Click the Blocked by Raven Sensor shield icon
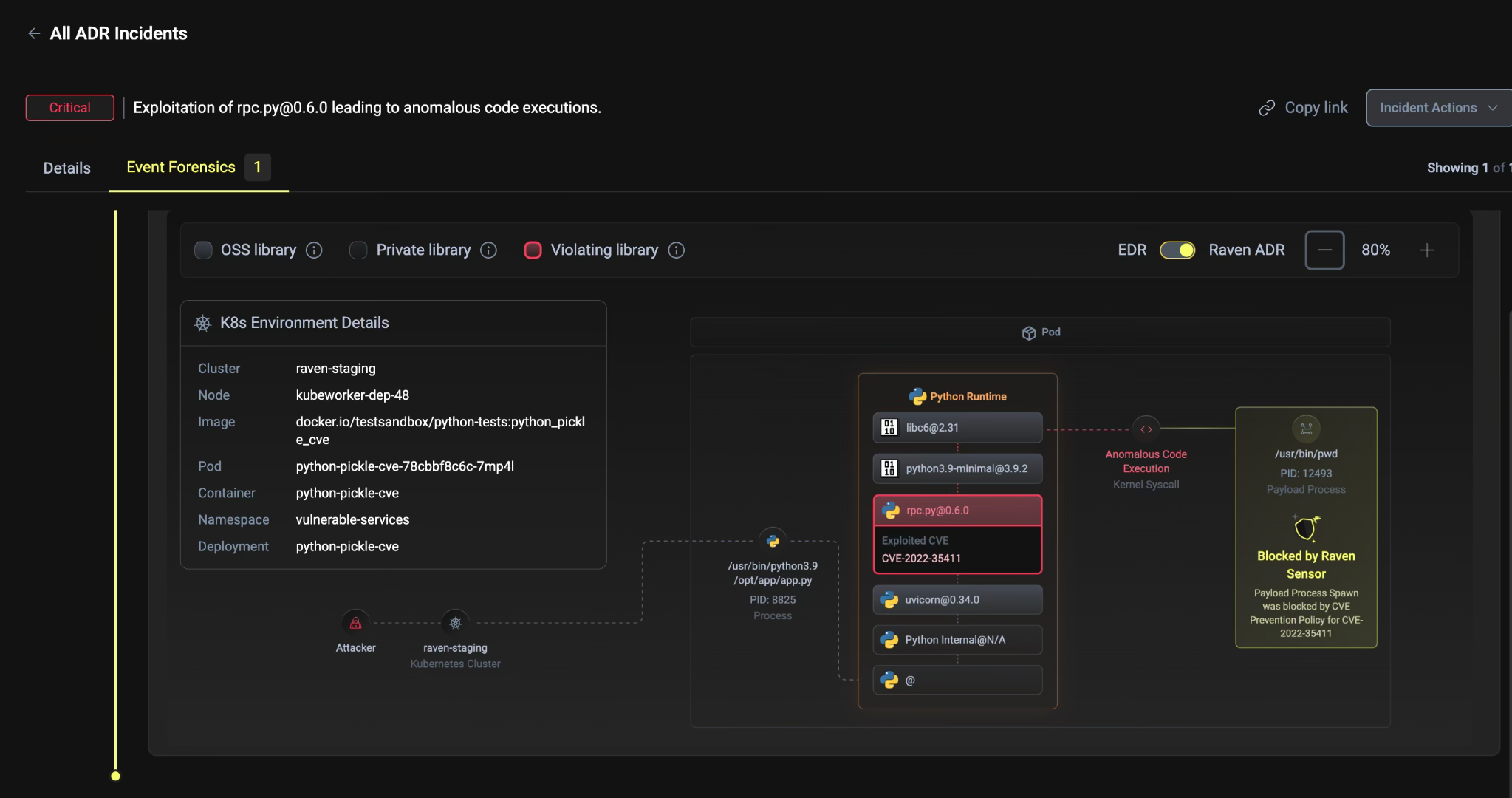Viewport: 1512px width, 798px height. [x=1306, y=528]
